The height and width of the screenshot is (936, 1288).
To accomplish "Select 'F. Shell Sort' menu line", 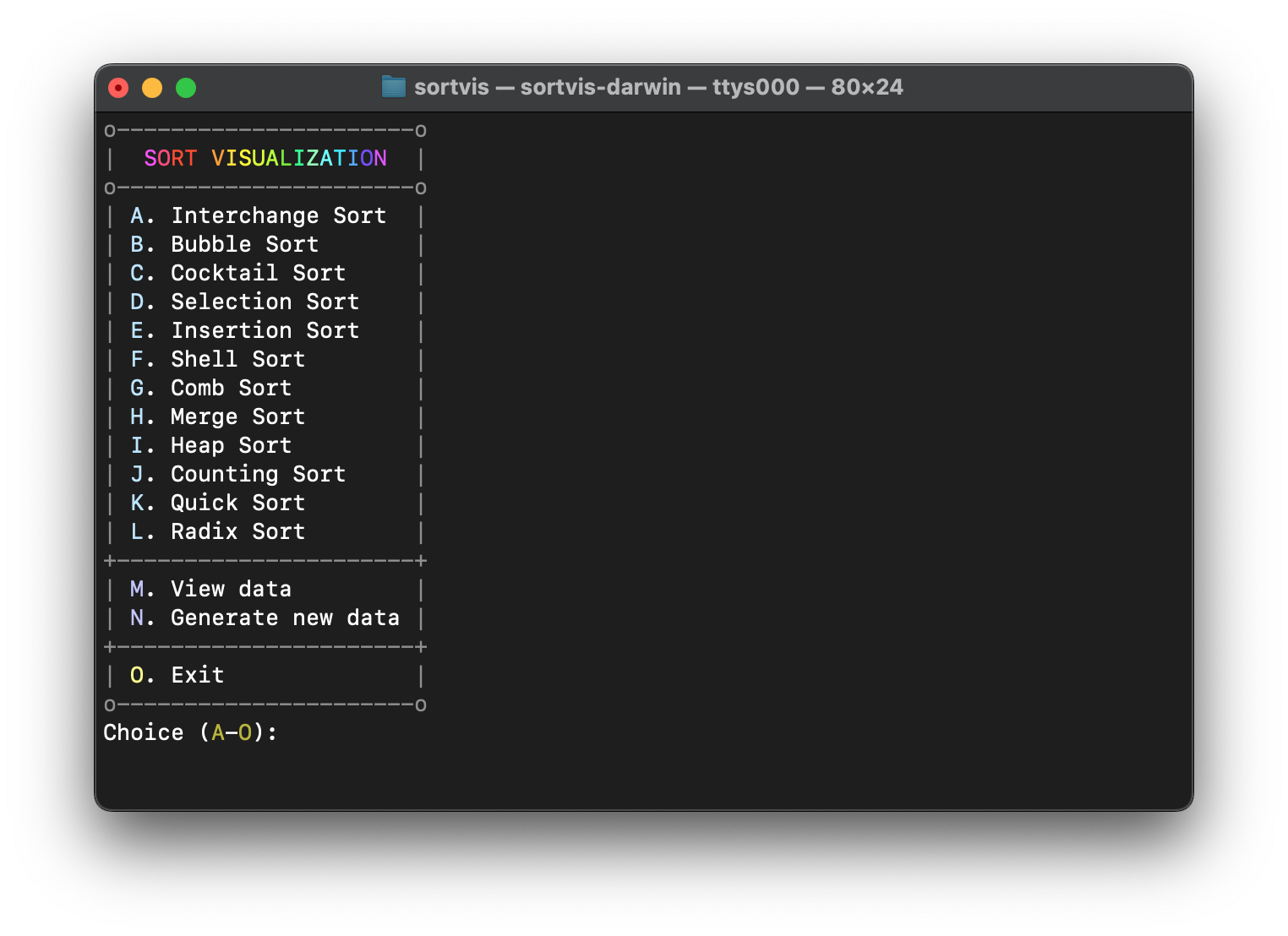I will click(x=217, y=360).
